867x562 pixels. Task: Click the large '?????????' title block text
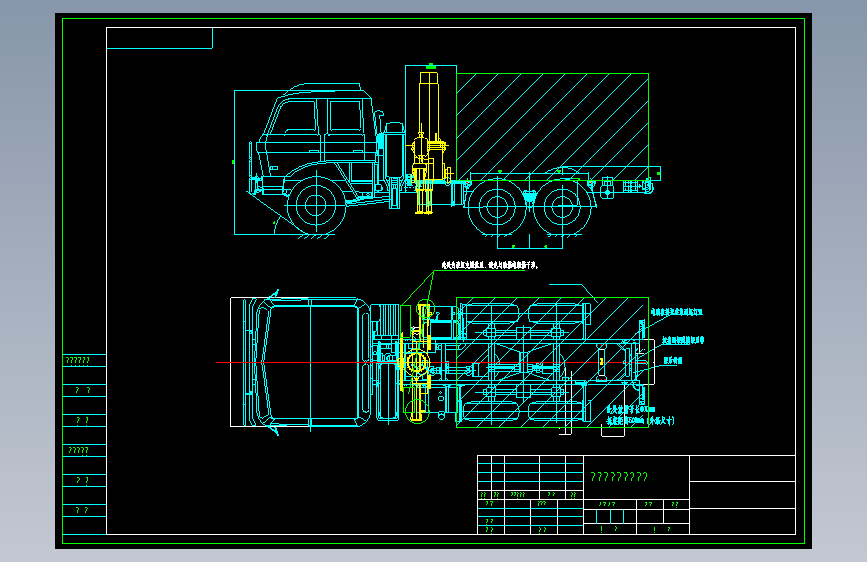619,477
